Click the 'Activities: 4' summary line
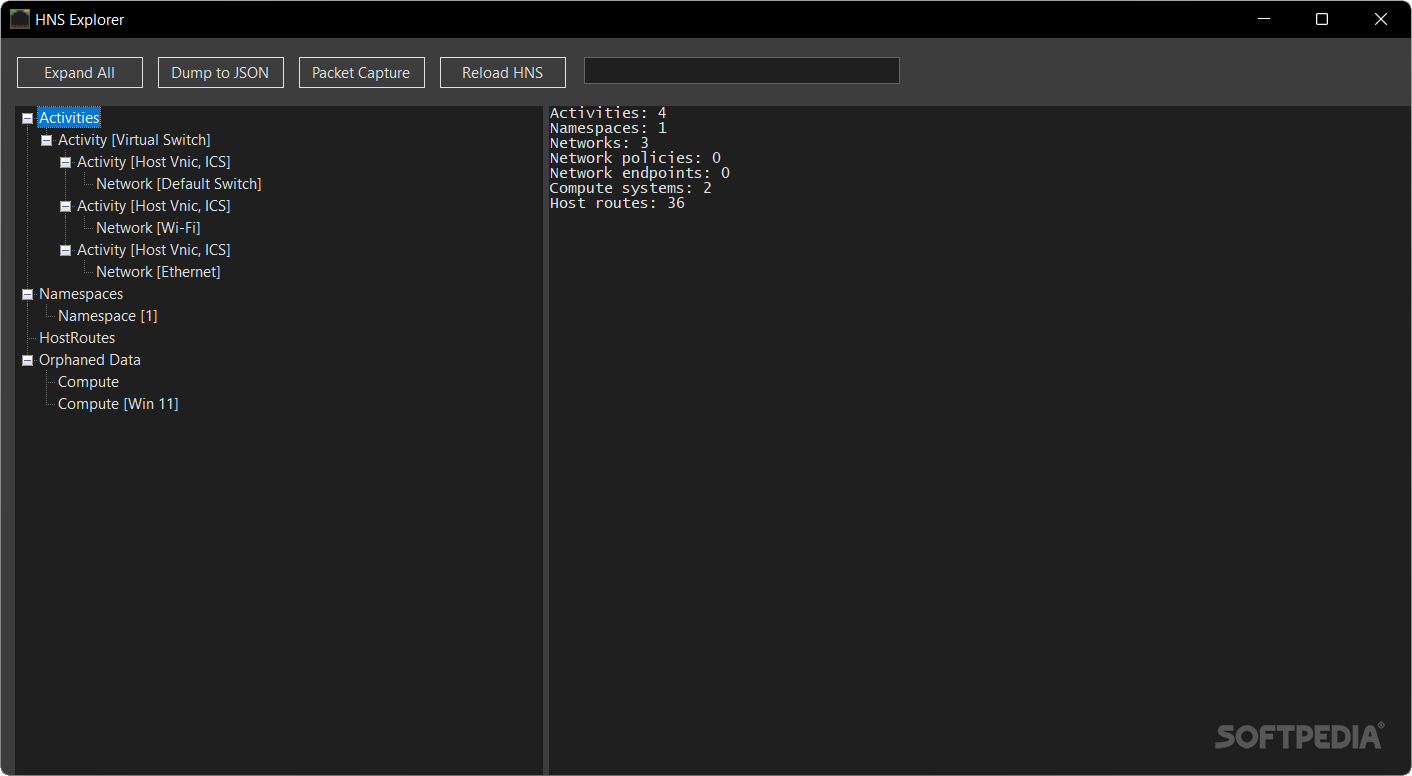Viewport: 1412px width, 776px height. [x=608, y=113]
